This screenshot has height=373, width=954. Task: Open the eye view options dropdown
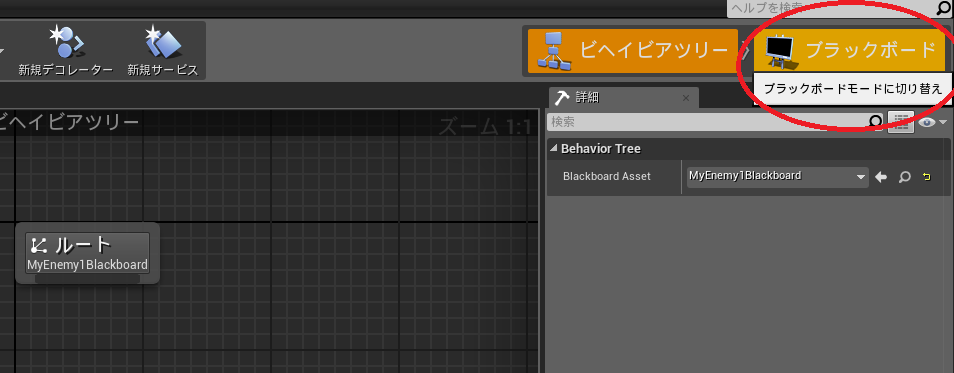tap(933, 122)
